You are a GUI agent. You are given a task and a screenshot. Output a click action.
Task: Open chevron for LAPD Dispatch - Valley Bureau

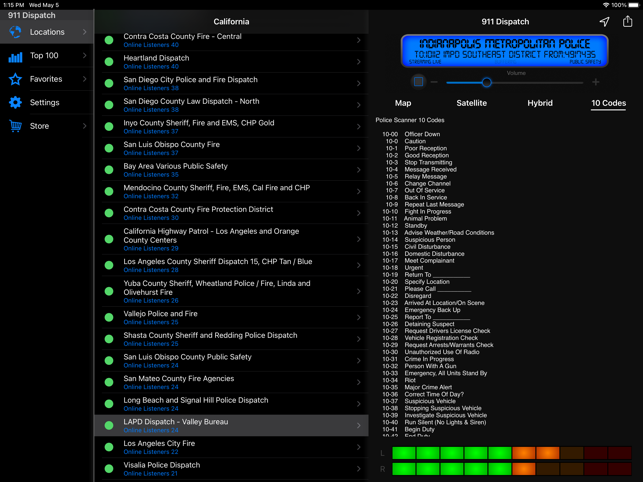(x=358, y=425)
